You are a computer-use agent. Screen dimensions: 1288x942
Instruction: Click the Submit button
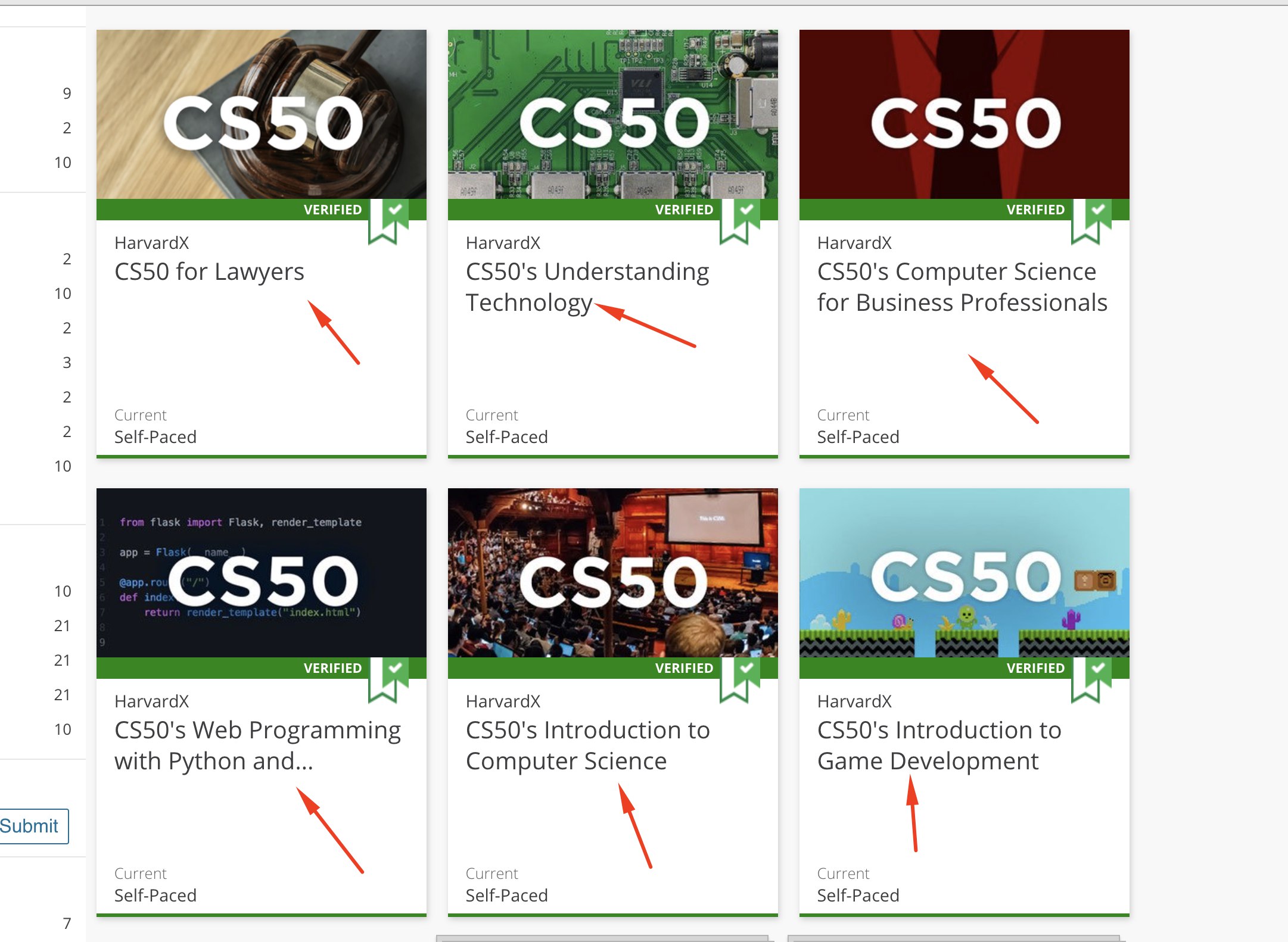[30, 826]
